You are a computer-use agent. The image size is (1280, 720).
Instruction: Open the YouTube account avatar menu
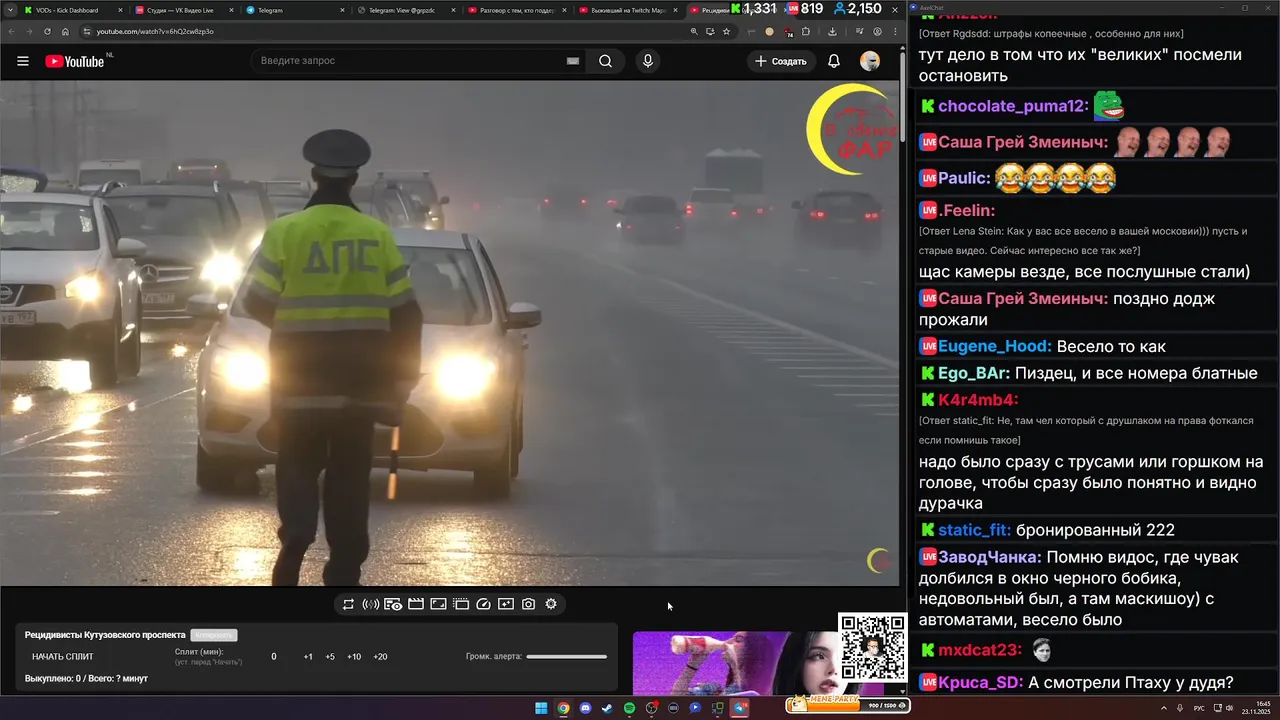click(x=870, y=61)
